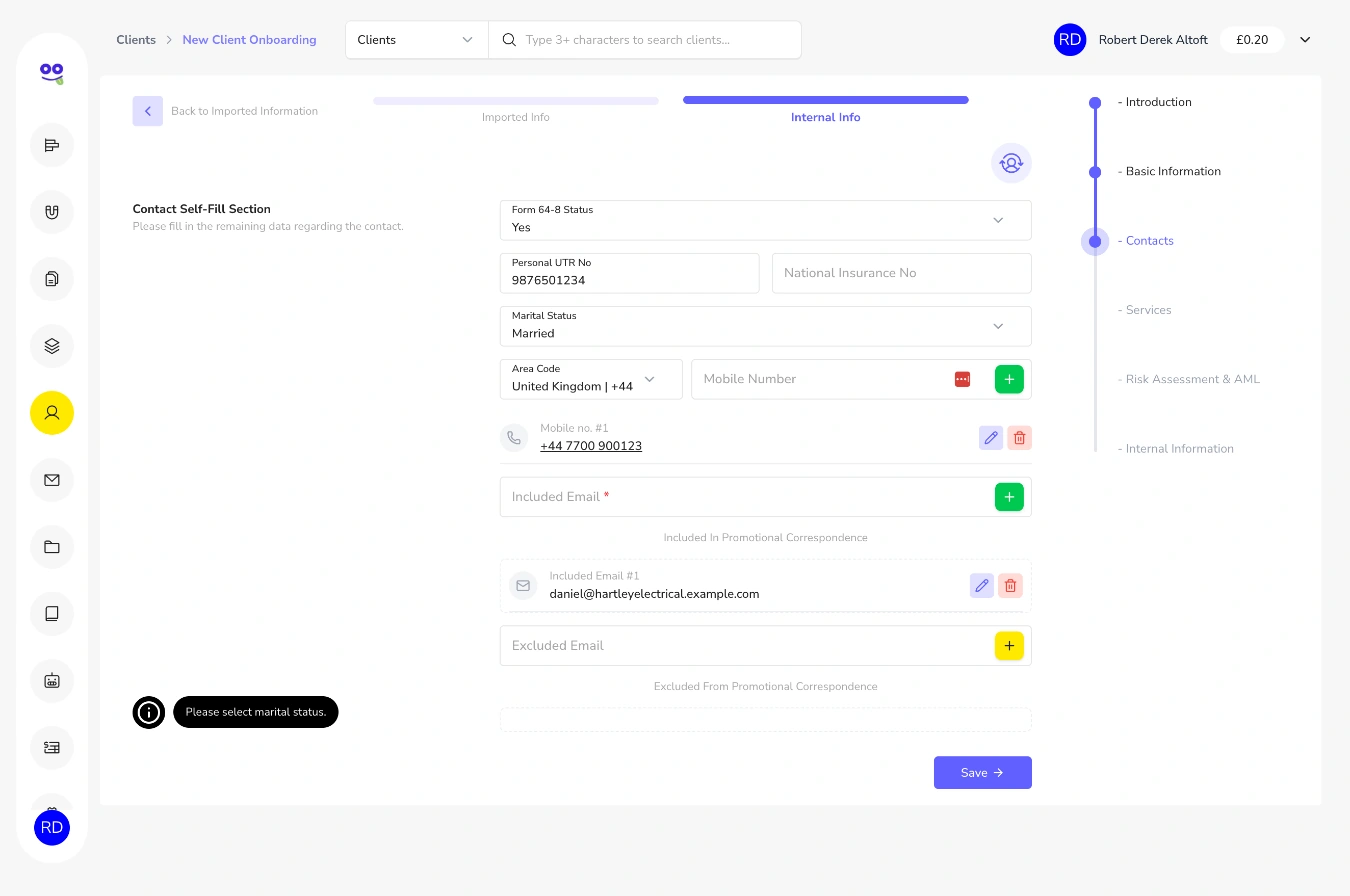Delete Included Email #1 with trash icon
Image resolution: width=1350 pixels, height=896 pixels.
1010,585
